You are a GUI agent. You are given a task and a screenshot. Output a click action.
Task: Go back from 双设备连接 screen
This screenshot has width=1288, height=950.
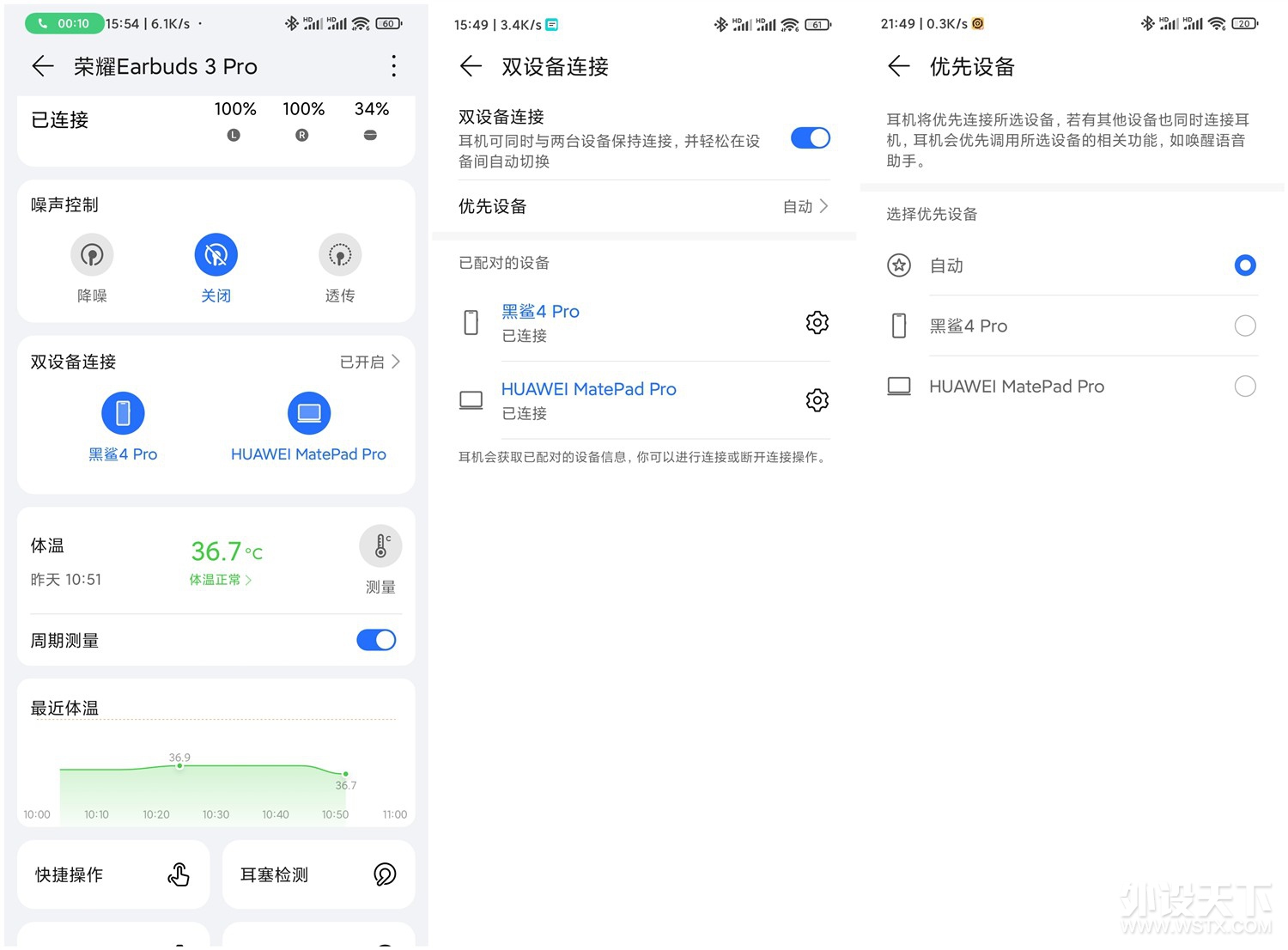coord(471,66)
